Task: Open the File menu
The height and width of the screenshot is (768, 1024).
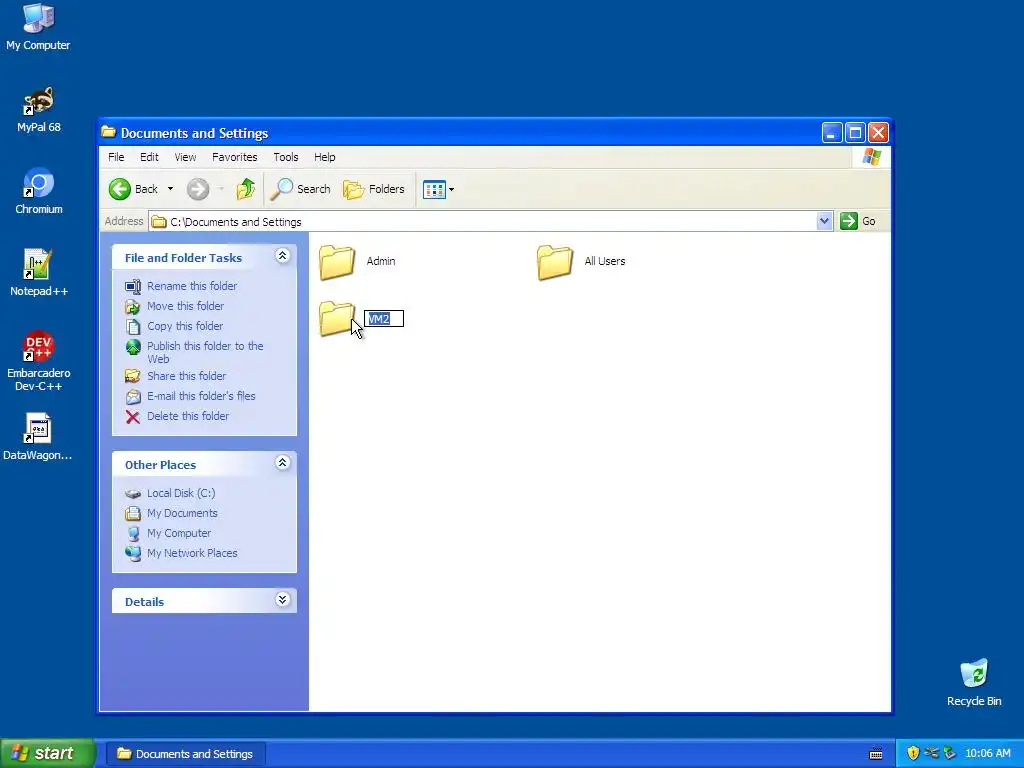Action: click(x=116, y=157)
